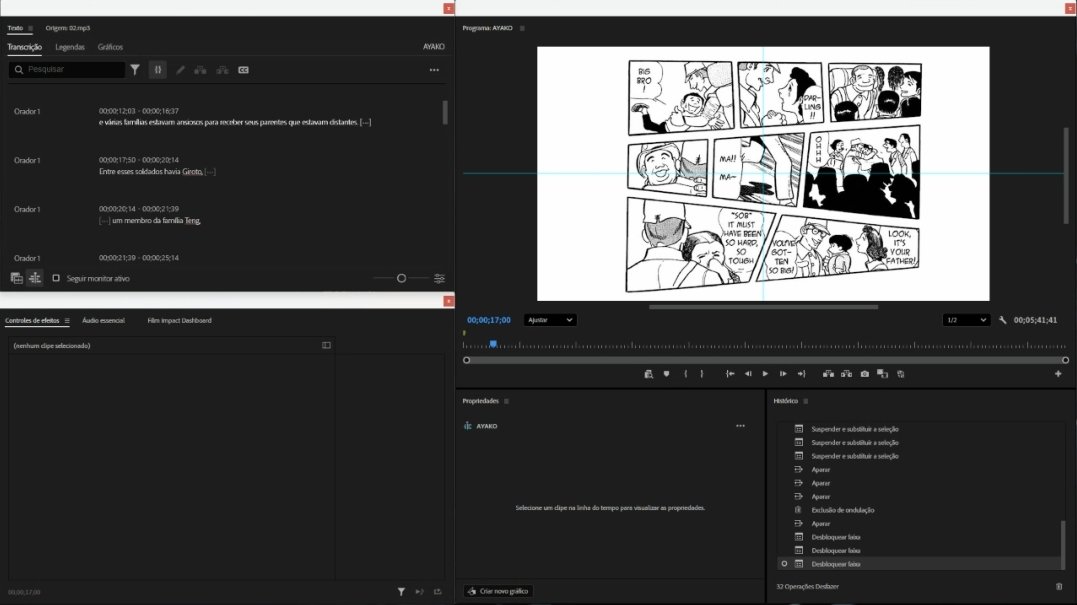Step back one frame

click(x=748, y=374)
